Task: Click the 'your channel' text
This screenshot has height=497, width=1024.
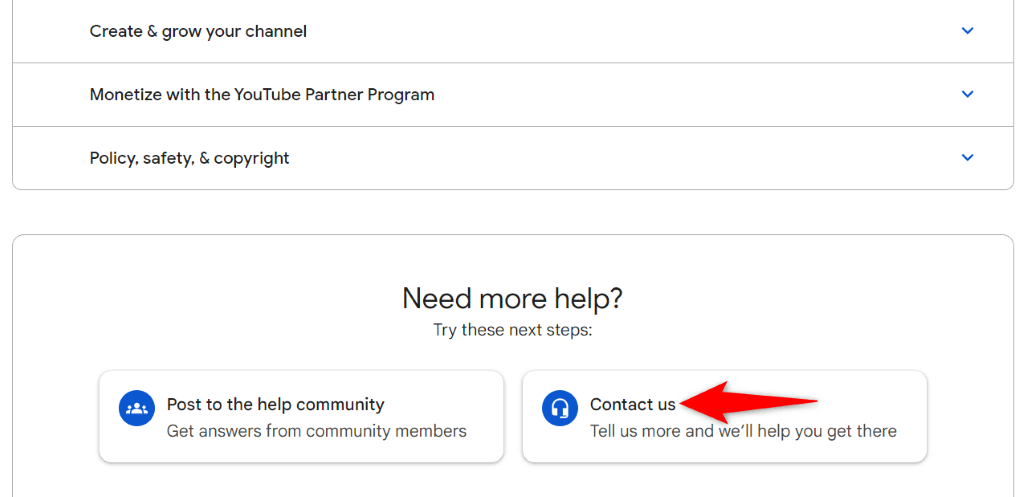Action: click(x=254, y=31)
